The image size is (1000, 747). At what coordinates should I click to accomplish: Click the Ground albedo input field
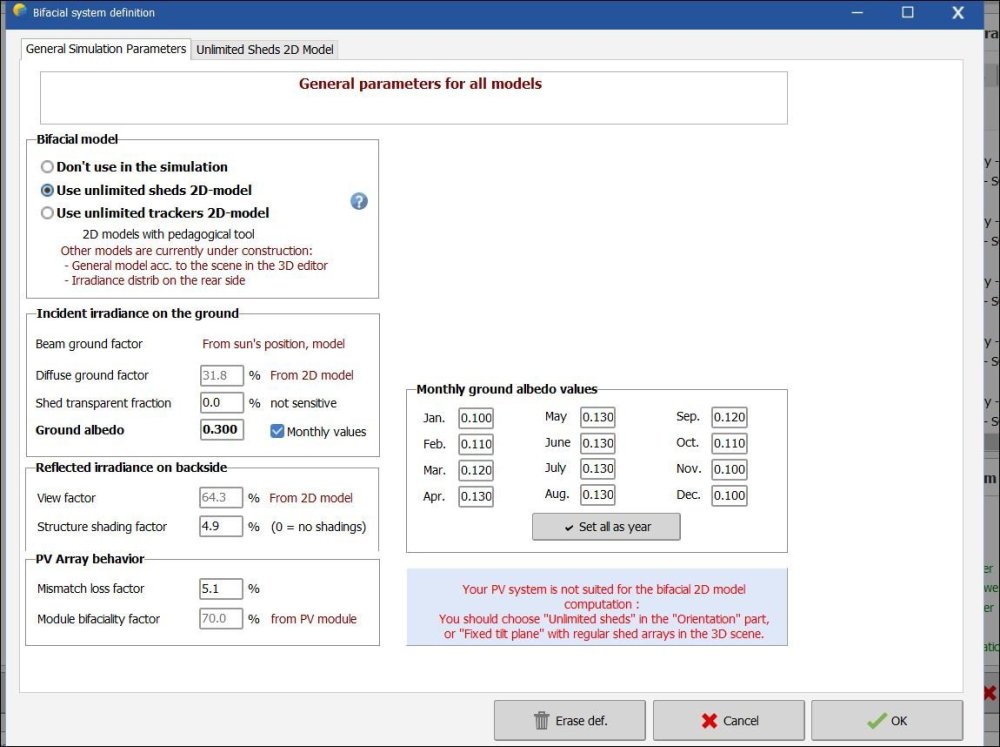pos(221,430)
